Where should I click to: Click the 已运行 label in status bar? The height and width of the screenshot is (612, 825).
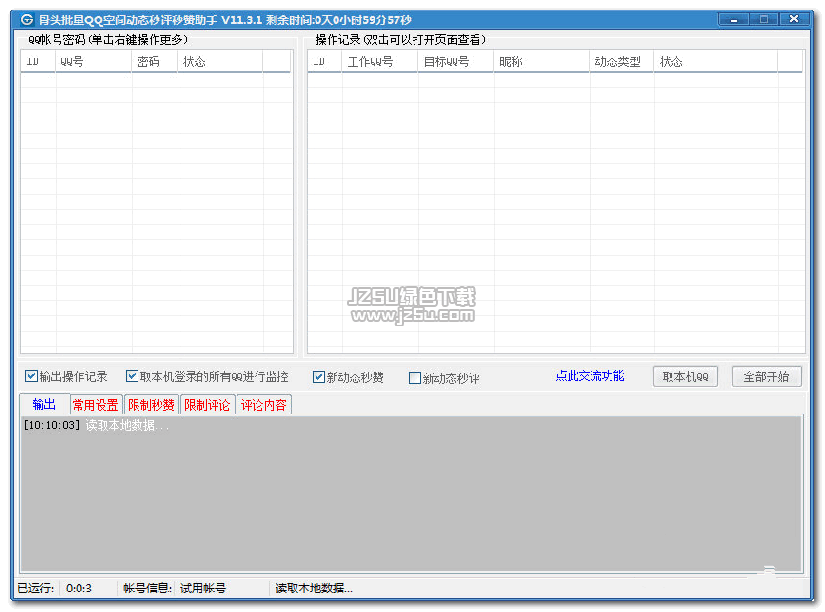[36, 588]
